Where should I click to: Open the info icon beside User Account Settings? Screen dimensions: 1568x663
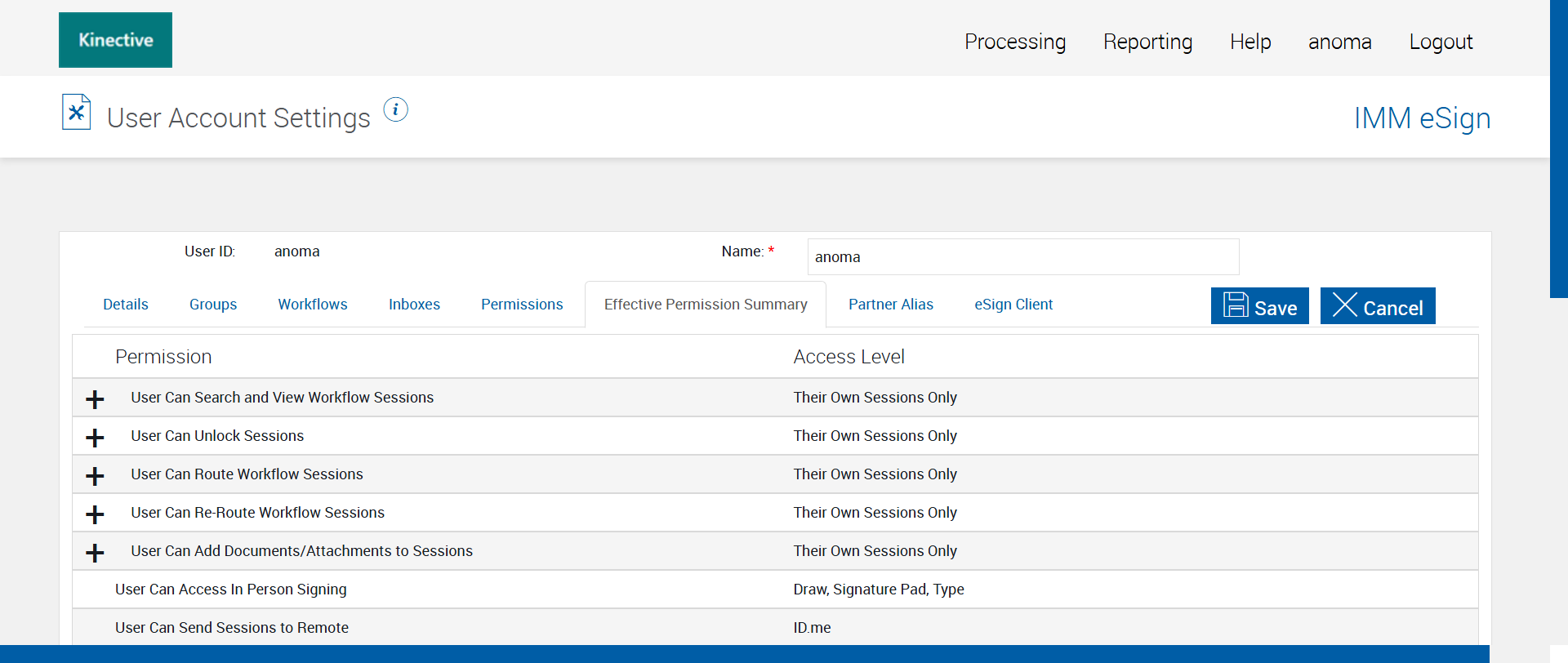click(x=396, y=109)
